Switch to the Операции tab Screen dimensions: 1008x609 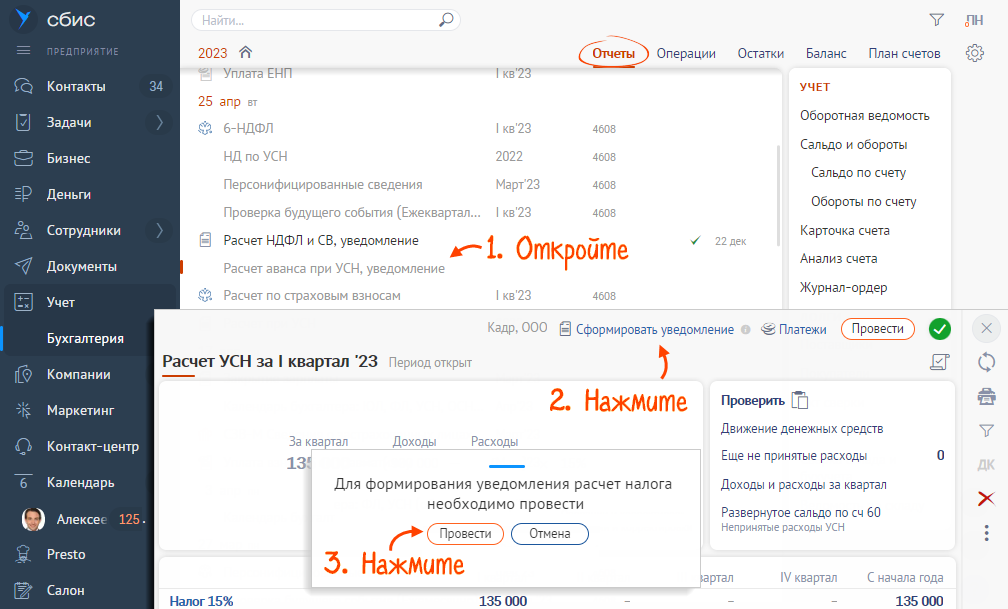686,54
